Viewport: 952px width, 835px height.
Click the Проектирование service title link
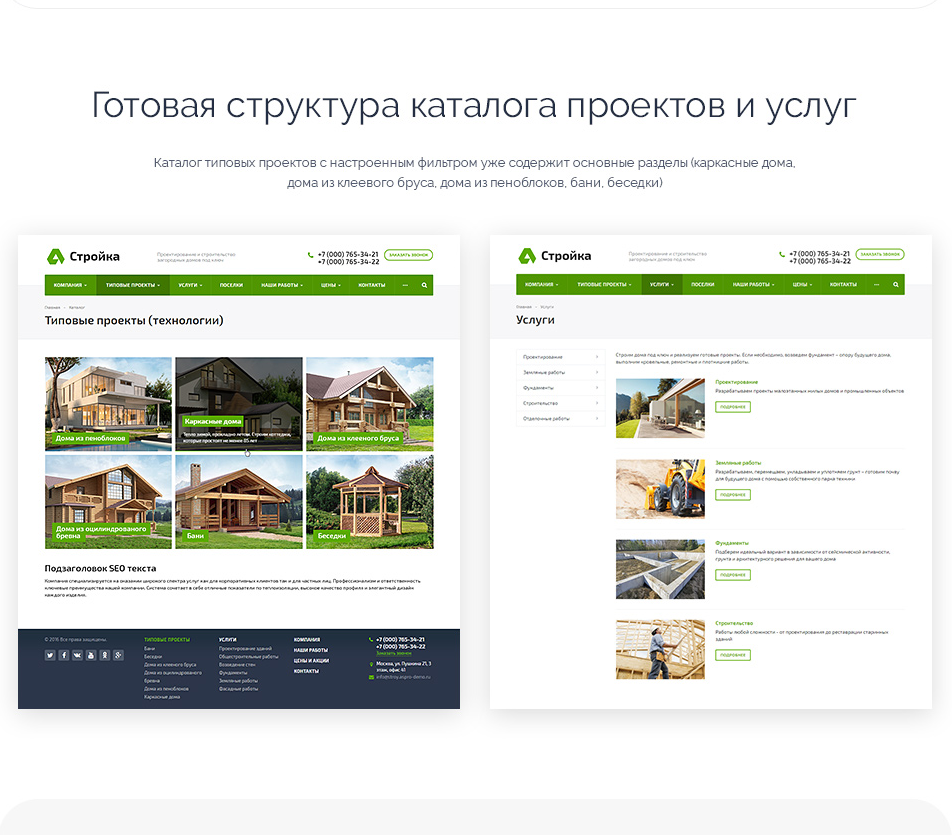[x=736, y=383]
